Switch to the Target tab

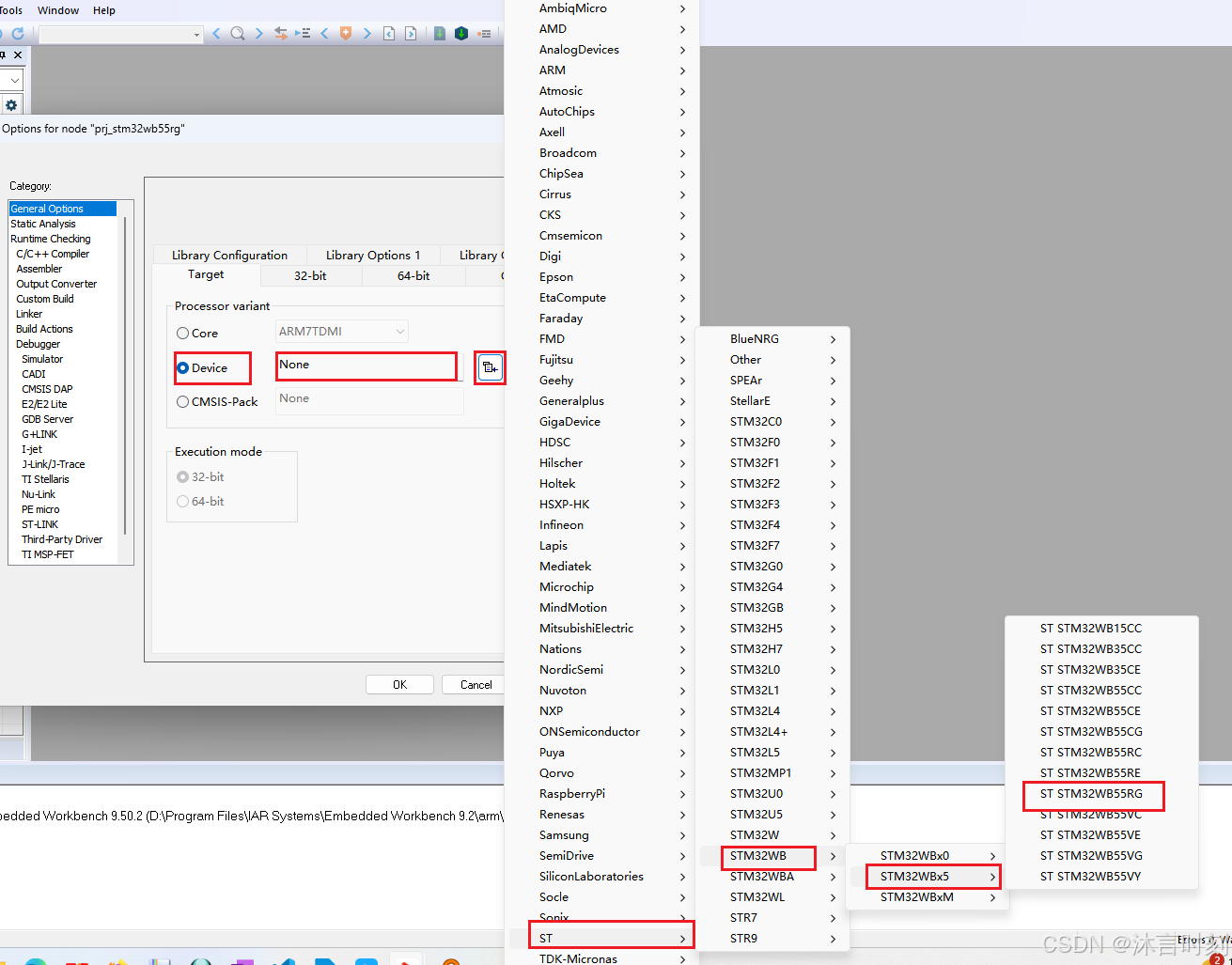[206, 274]
